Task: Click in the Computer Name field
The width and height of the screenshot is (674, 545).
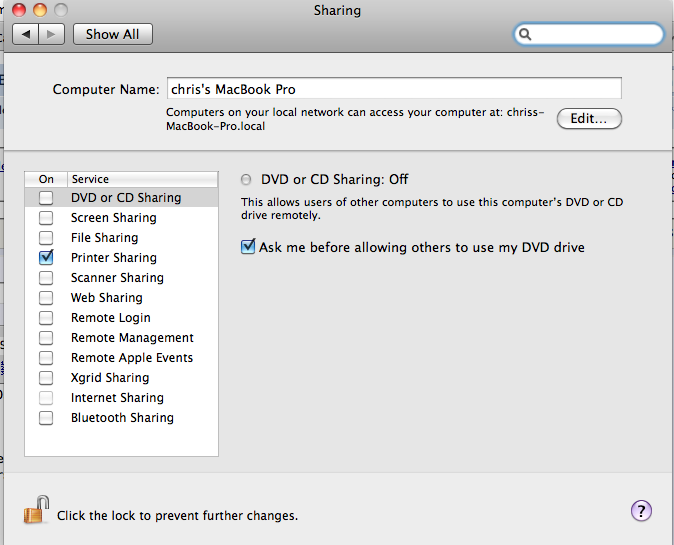Action: coord(394,89)
